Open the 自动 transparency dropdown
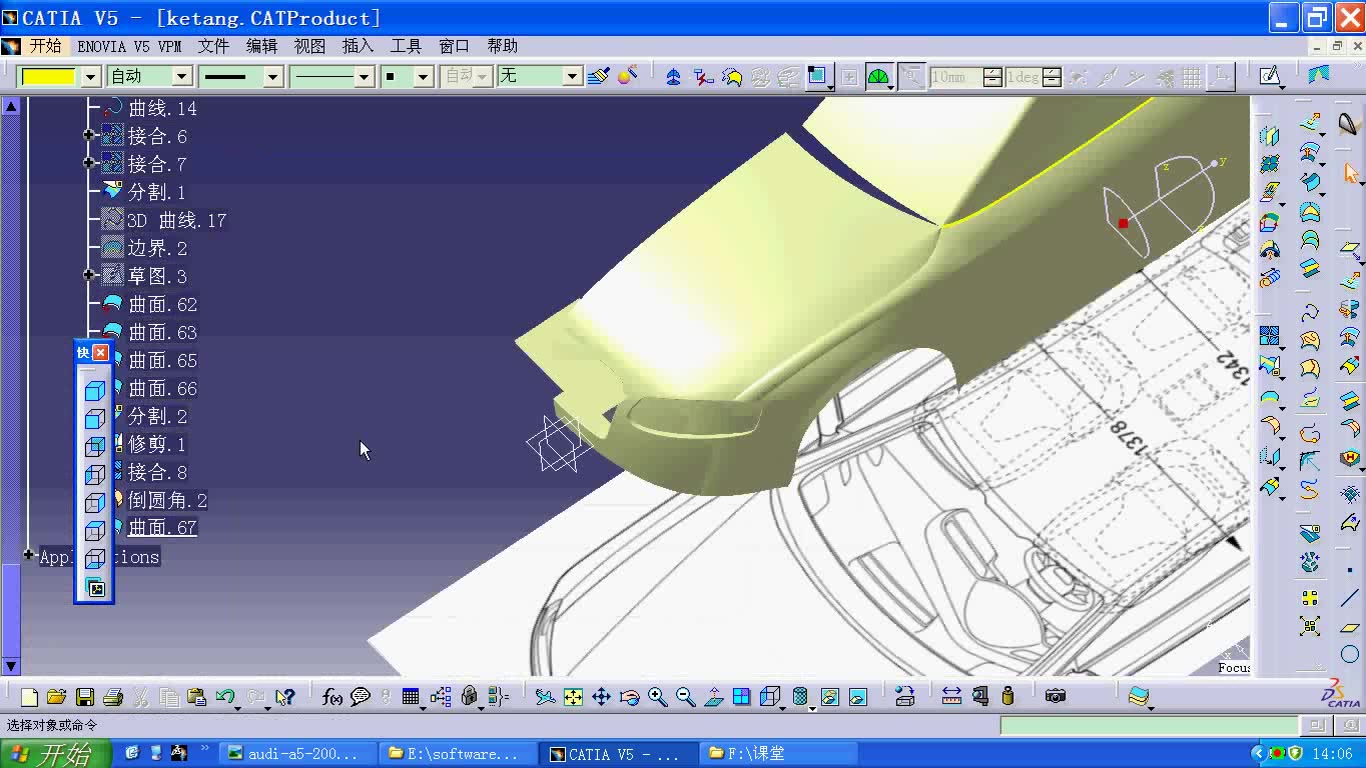 pos(181,77)
